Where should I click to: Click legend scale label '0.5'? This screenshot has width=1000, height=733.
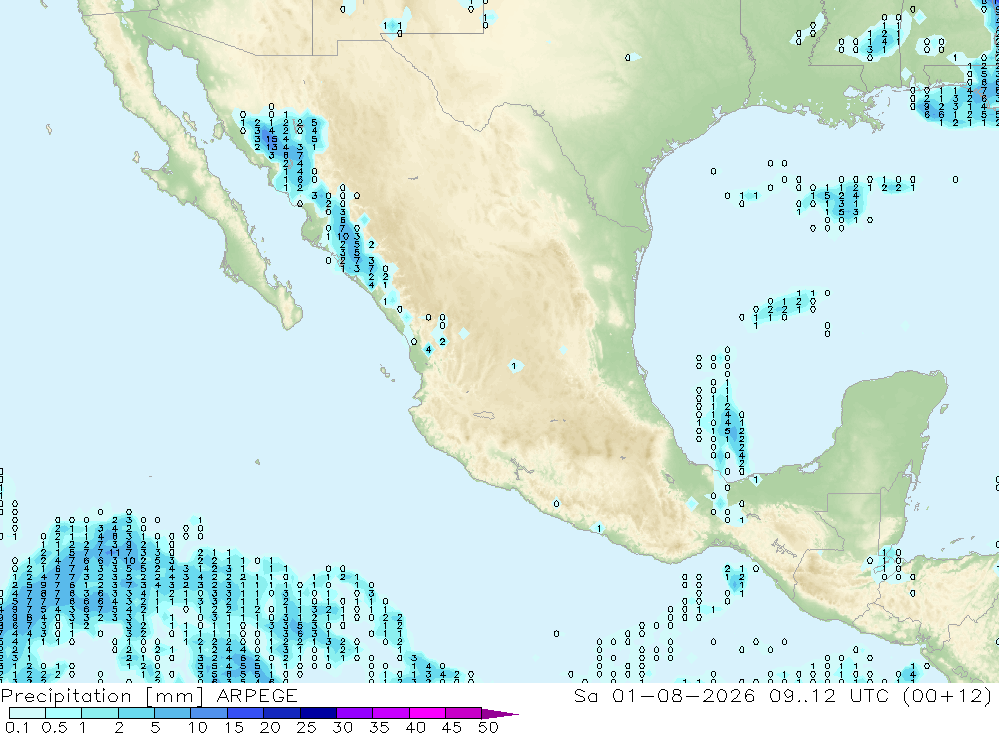pos(54,727)
